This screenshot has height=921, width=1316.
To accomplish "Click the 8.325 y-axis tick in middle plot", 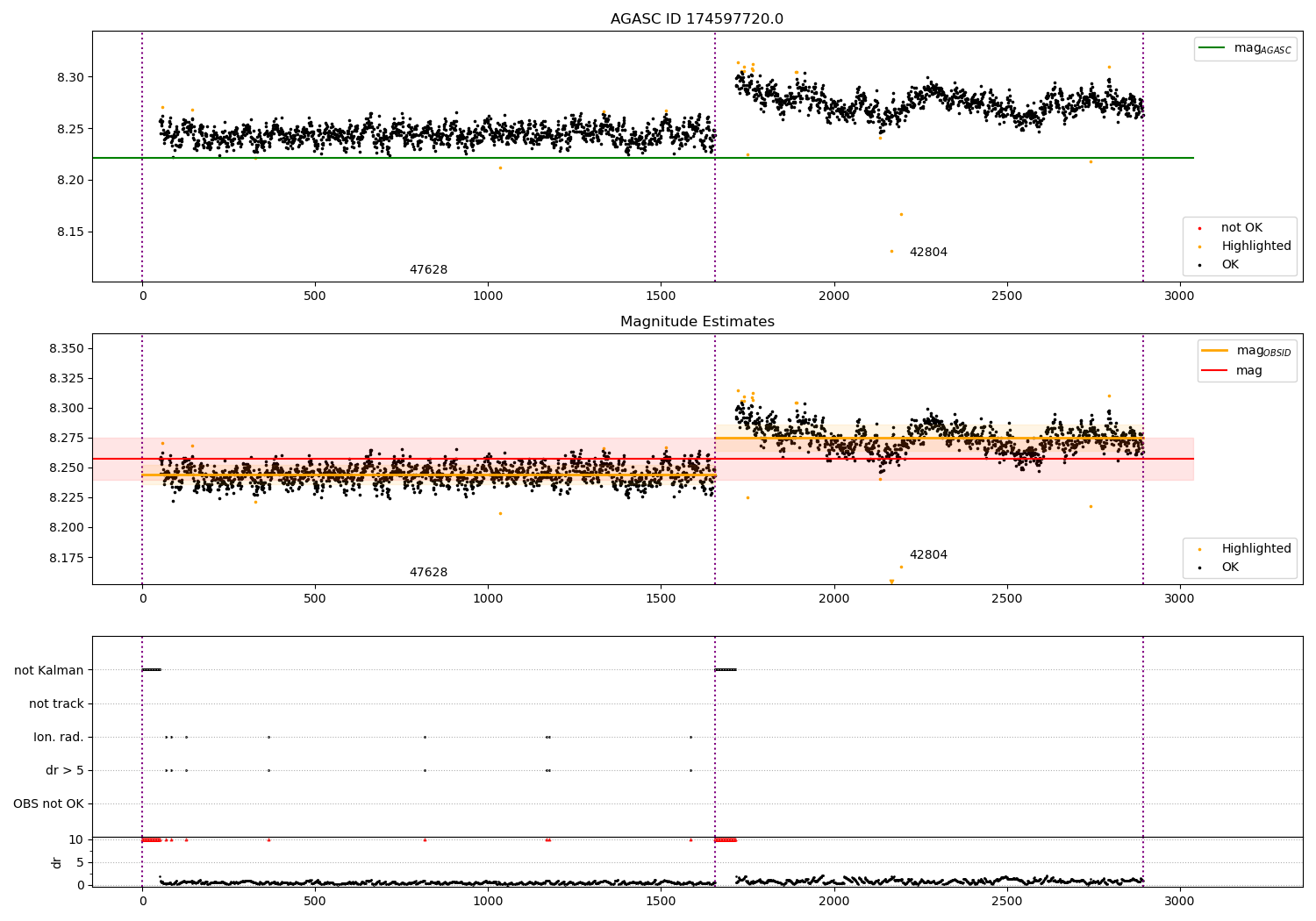I will coord(67,379).
